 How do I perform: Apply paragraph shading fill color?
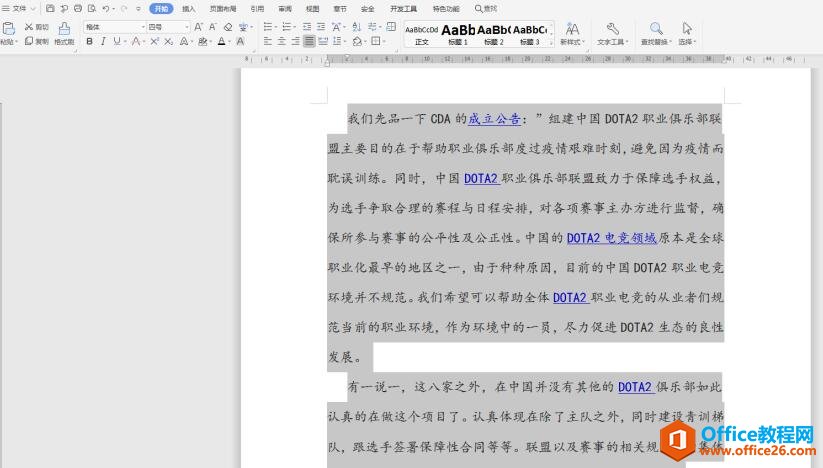[357, 41]
